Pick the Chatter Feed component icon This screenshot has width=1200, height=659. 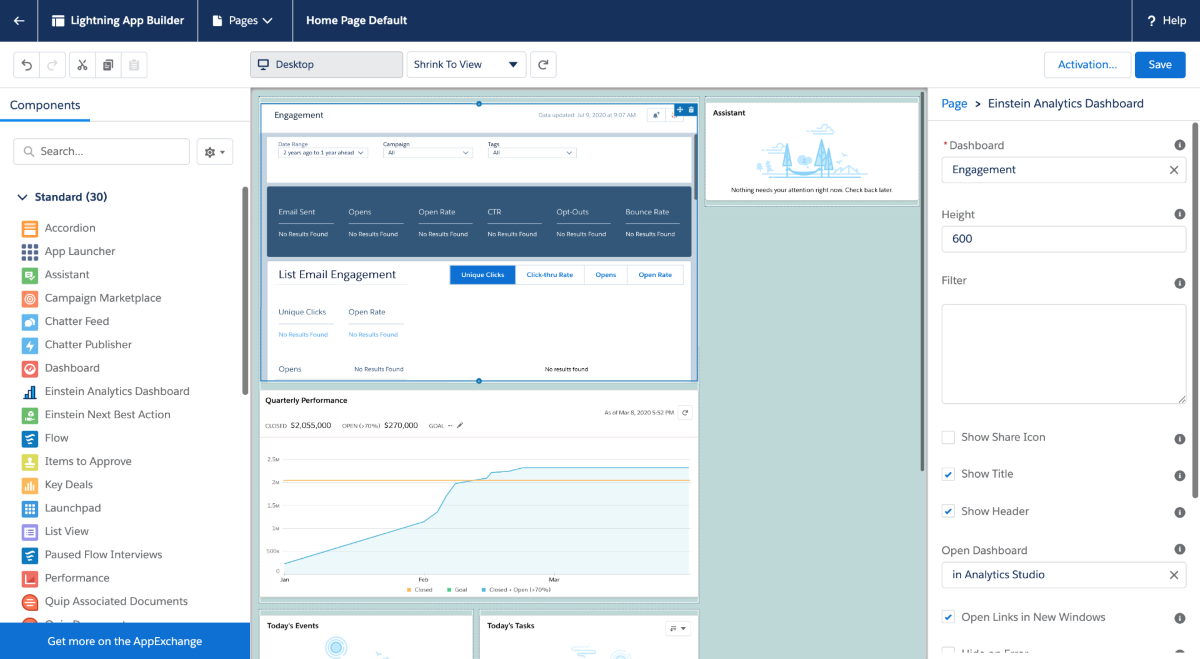point(29,321)
